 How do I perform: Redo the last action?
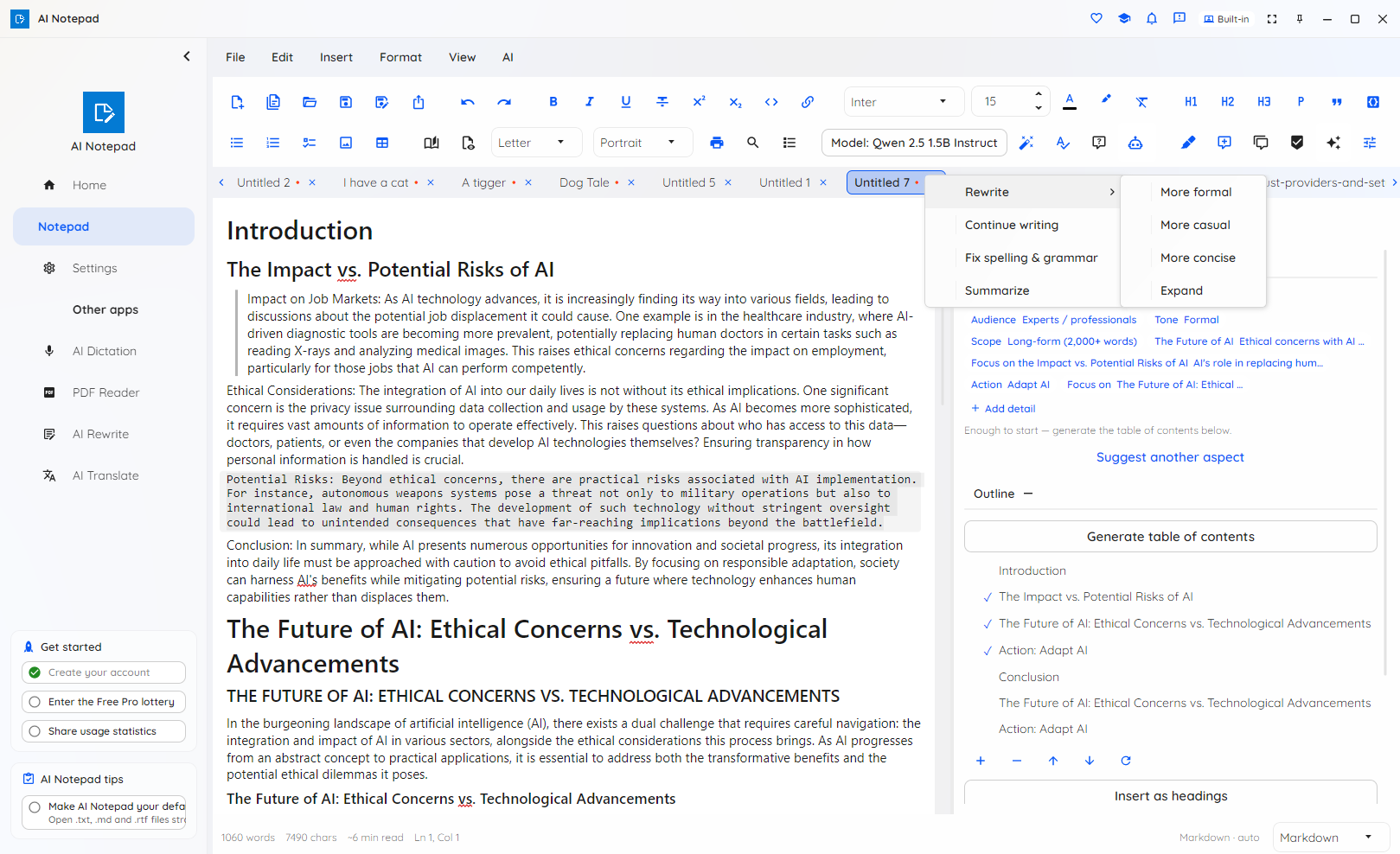(x=504, y=102)
